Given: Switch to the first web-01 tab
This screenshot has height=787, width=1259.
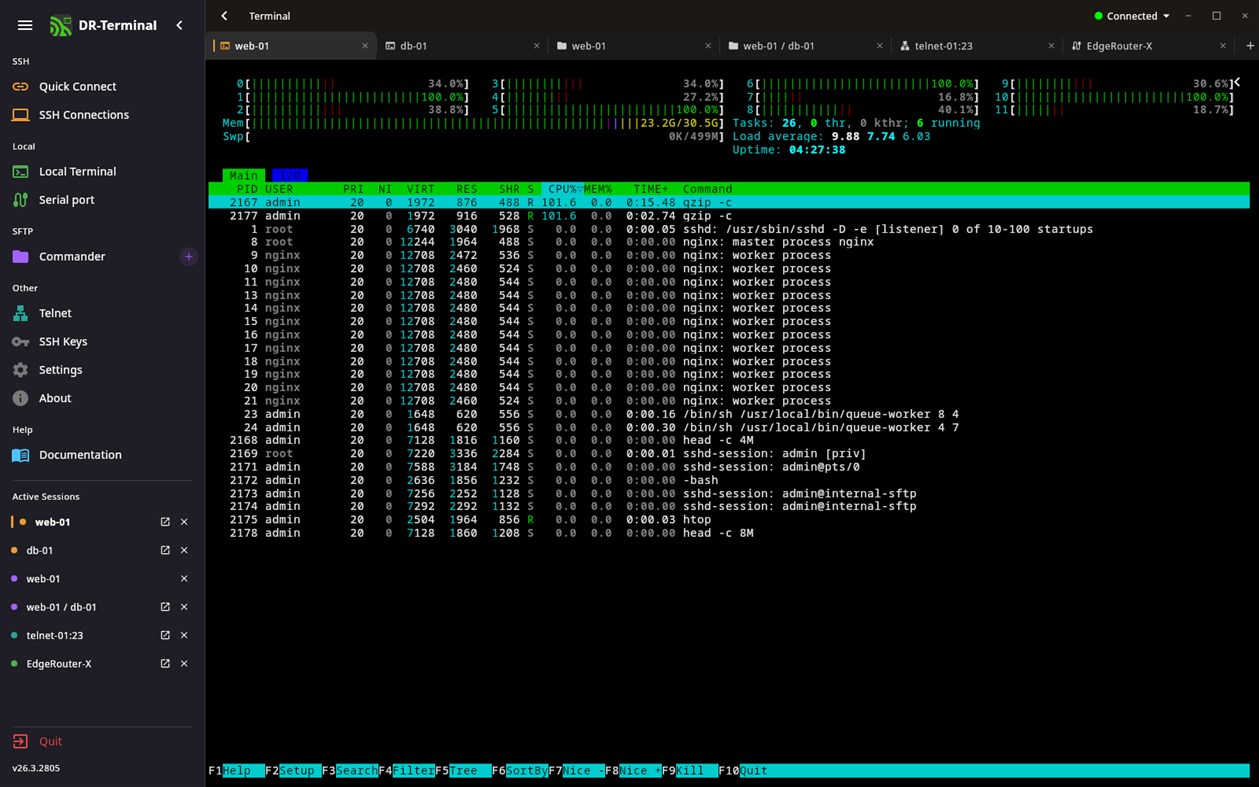Looking at the screenshot, I should (x=290, y=46).
